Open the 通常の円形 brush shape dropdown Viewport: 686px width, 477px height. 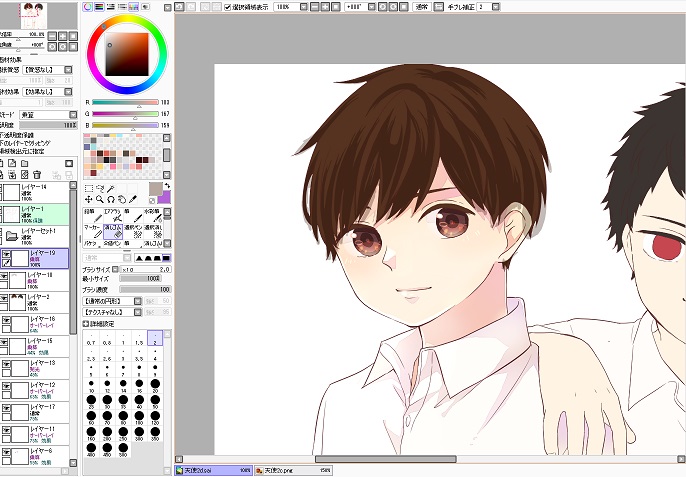(x=137, y=301)
